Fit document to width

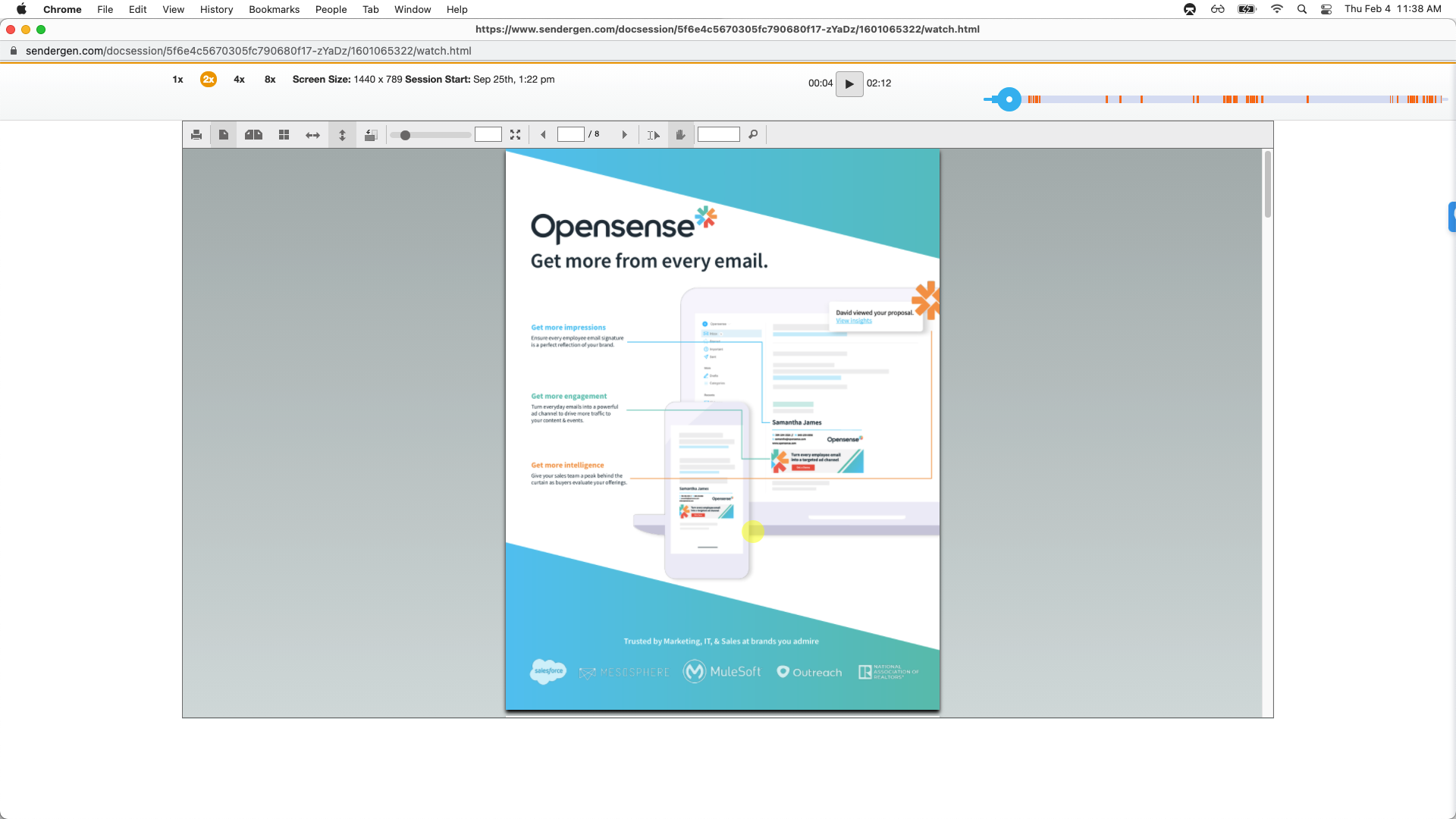point(312,135)
